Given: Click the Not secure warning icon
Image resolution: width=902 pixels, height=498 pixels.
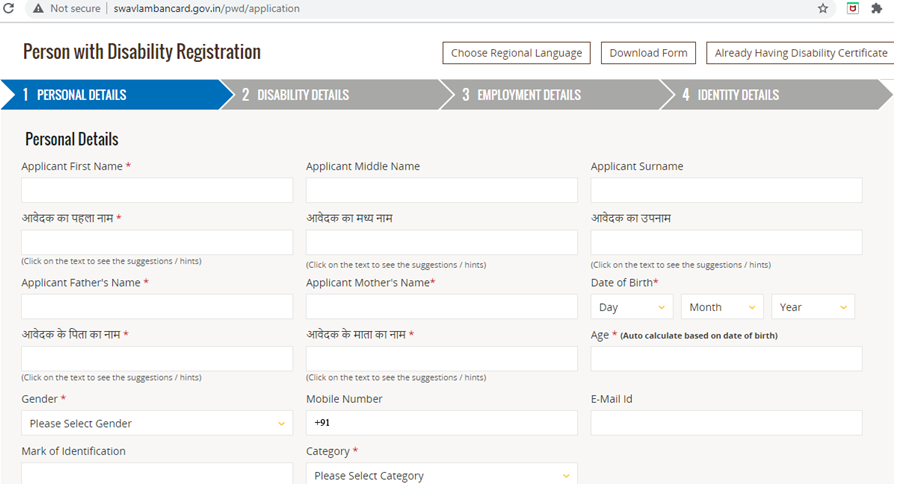Looking at the screenshot, I should coord(38,8).
